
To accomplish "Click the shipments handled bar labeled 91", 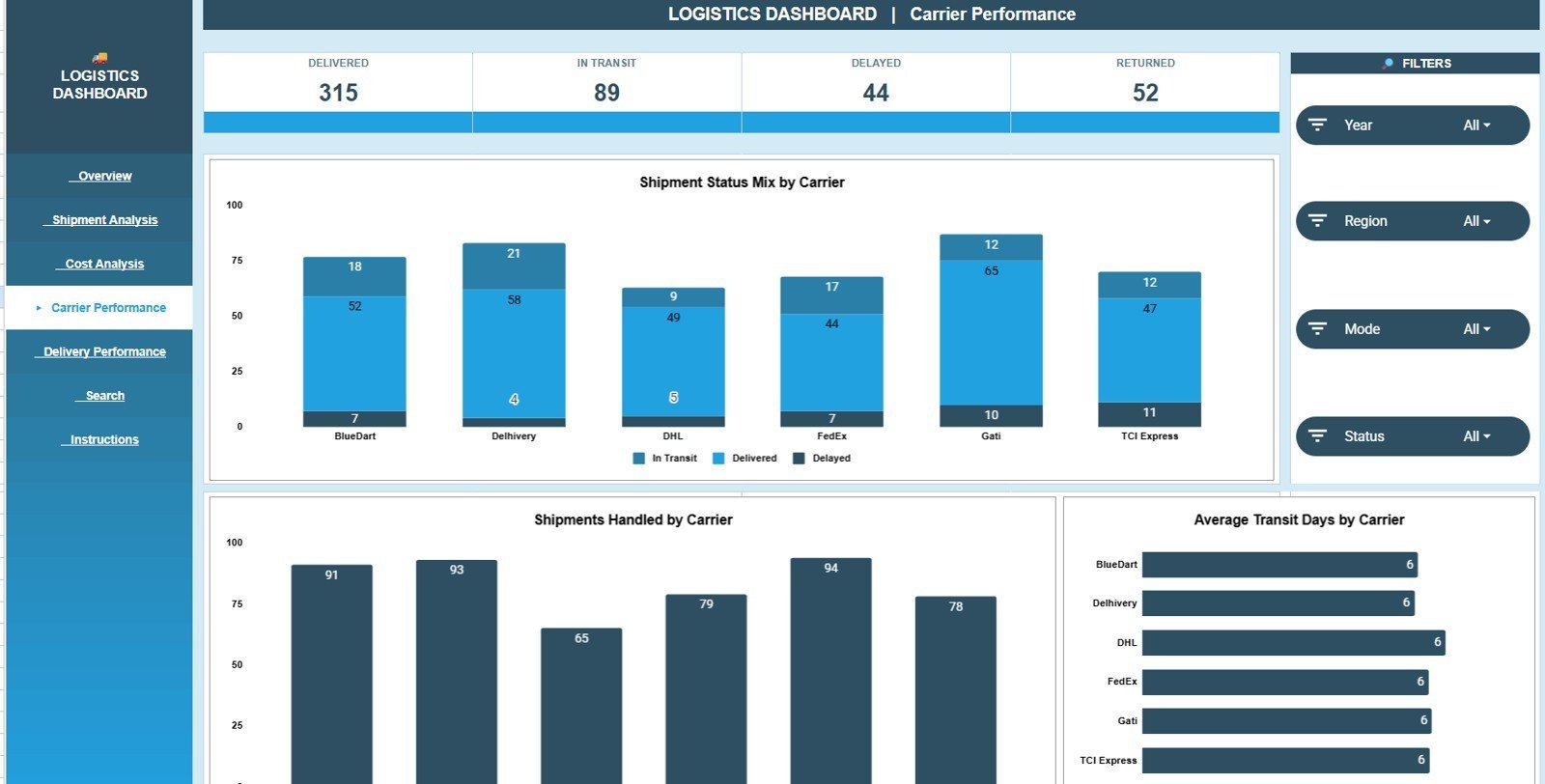I will 331,674.
